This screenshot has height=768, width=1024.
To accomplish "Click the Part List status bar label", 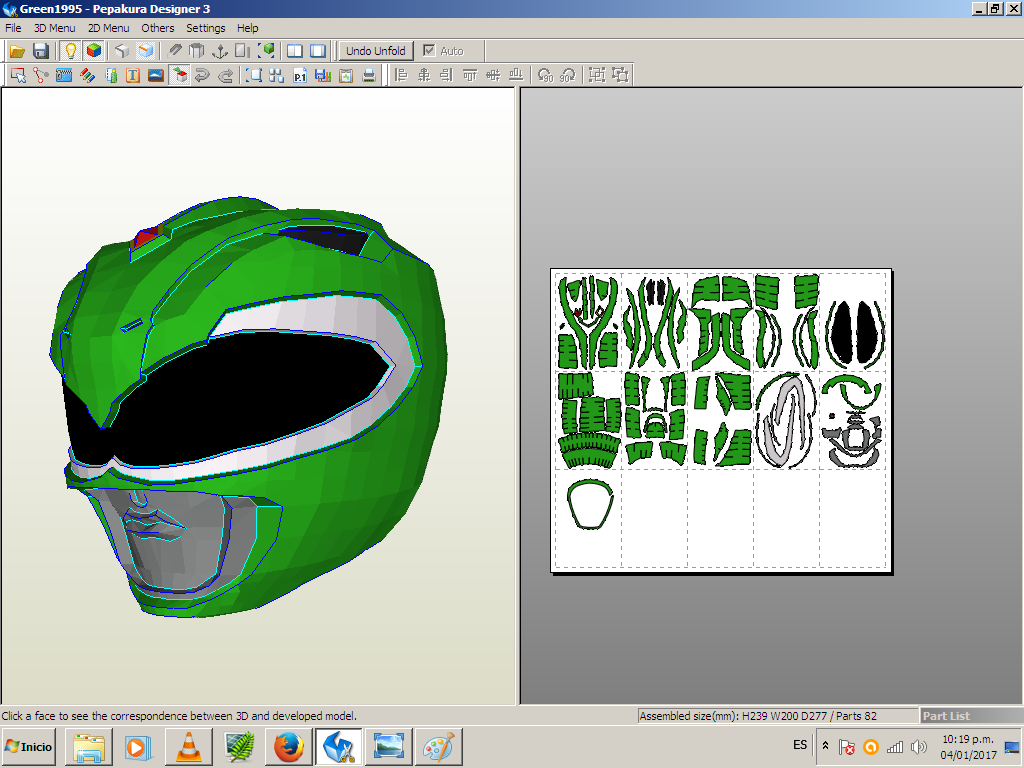I will click(946, 716).
